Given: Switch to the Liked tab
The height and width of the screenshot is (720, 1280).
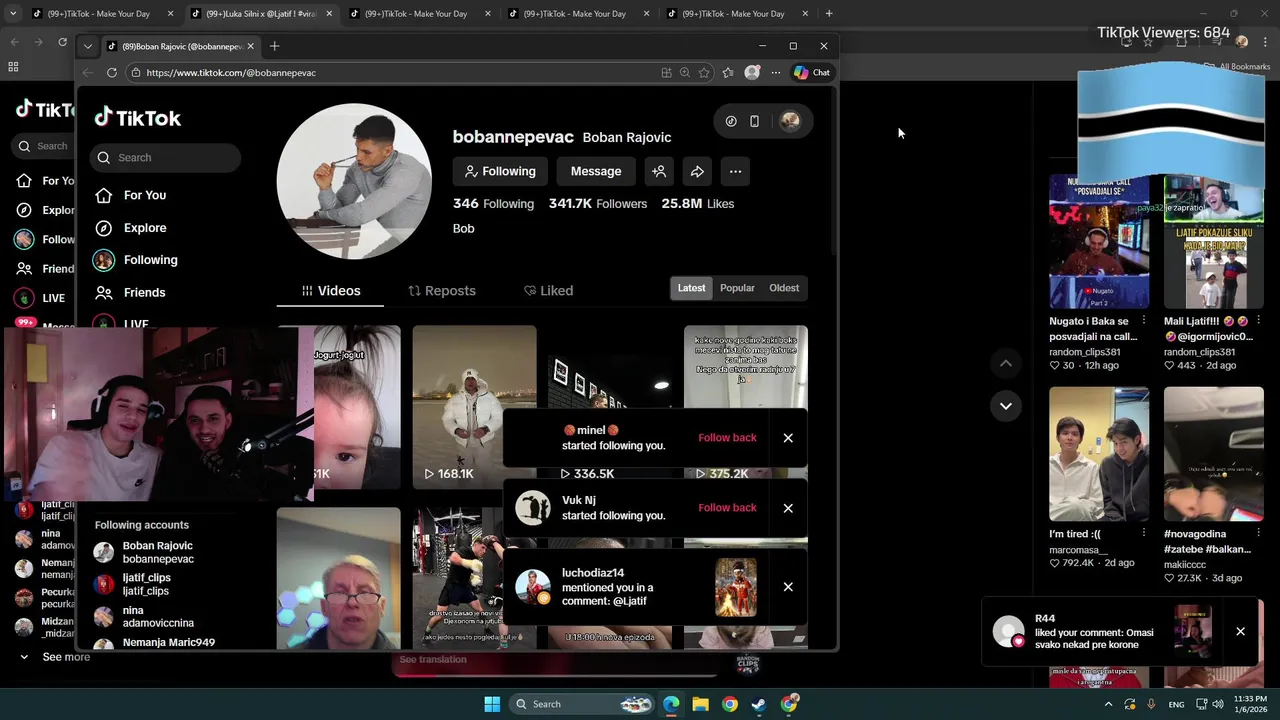Looking at the screenshot, I should (549, 291).
